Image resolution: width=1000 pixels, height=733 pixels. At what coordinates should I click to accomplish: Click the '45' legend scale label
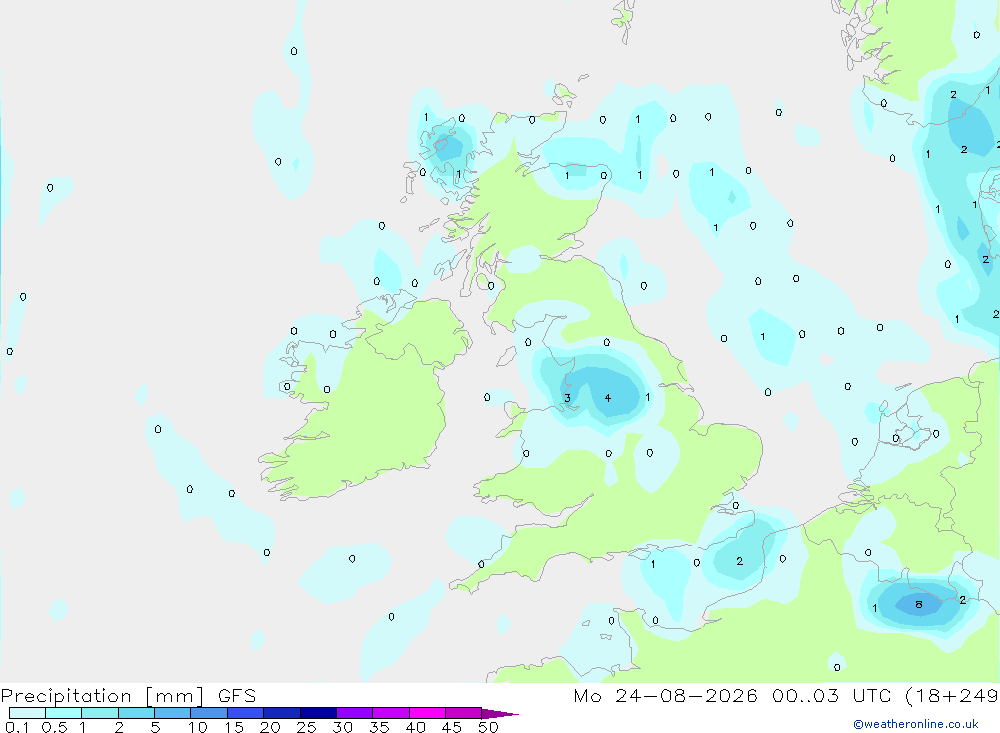coord(452,727)
